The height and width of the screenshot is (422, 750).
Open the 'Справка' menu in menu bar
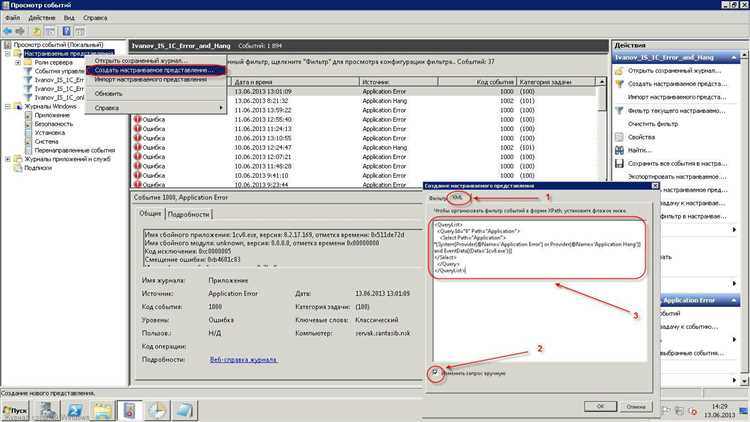(x=95, y=18)
